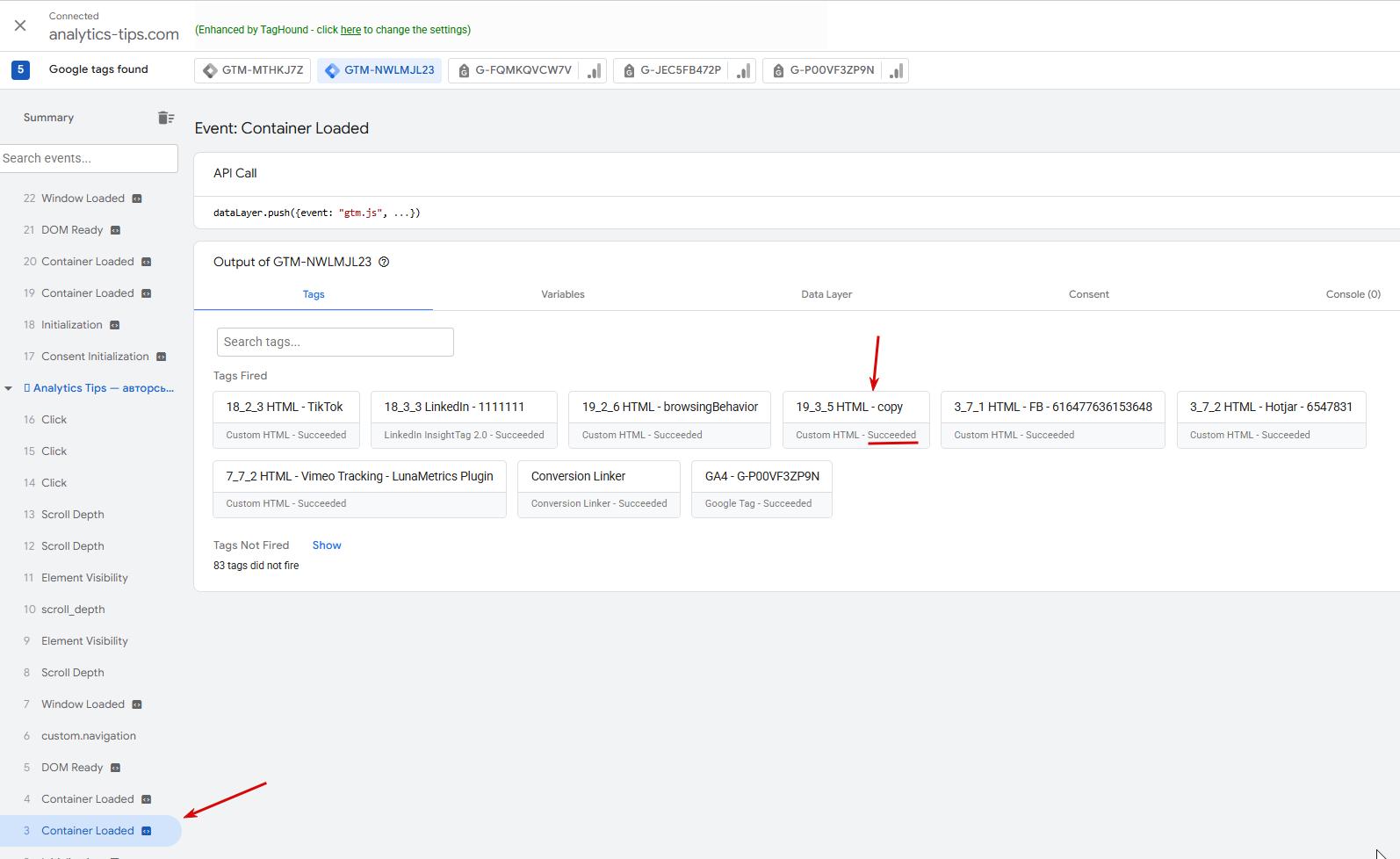
Task: Open the 19_3_5 HTML - copy tag card
Action: point(856,420)
